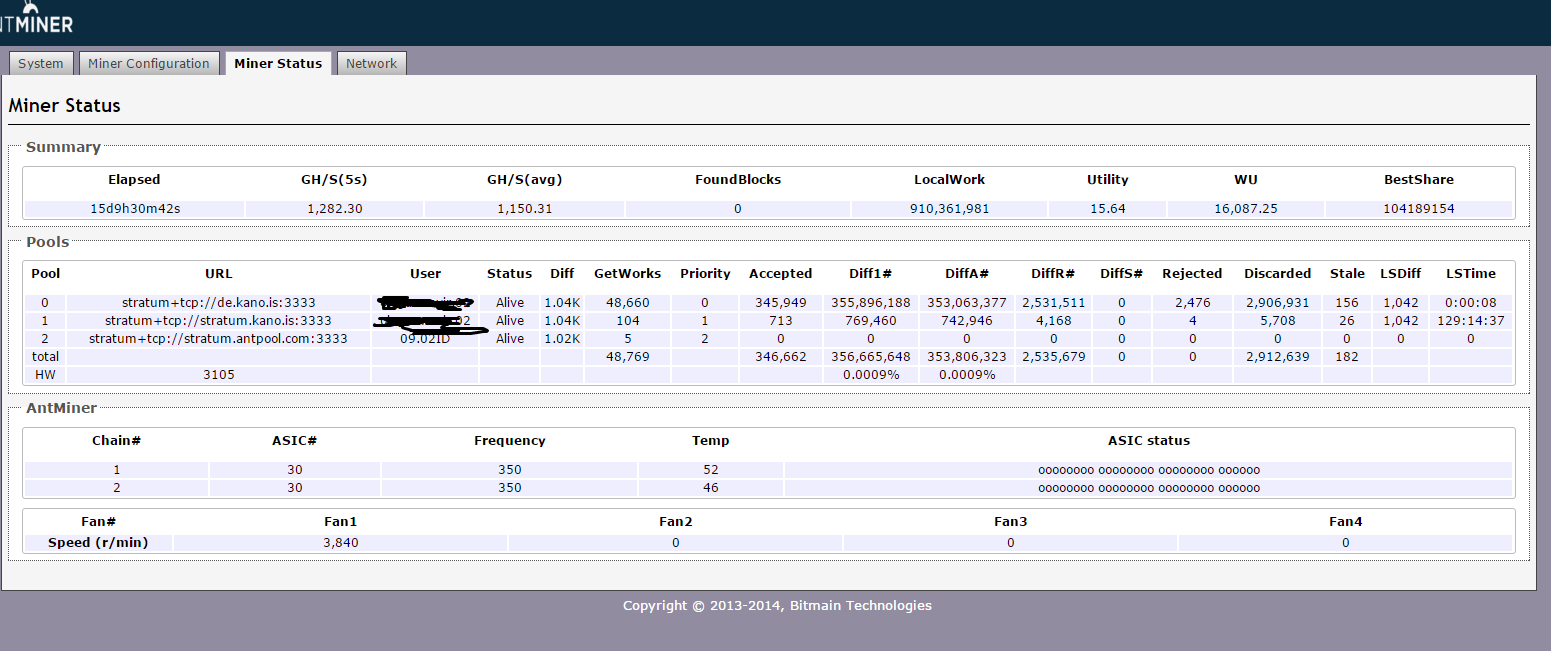The image size is (1551, 651).
Task: Click the Accepted column header in Pools
Action: pyautogui.click(x=780, y=273)
